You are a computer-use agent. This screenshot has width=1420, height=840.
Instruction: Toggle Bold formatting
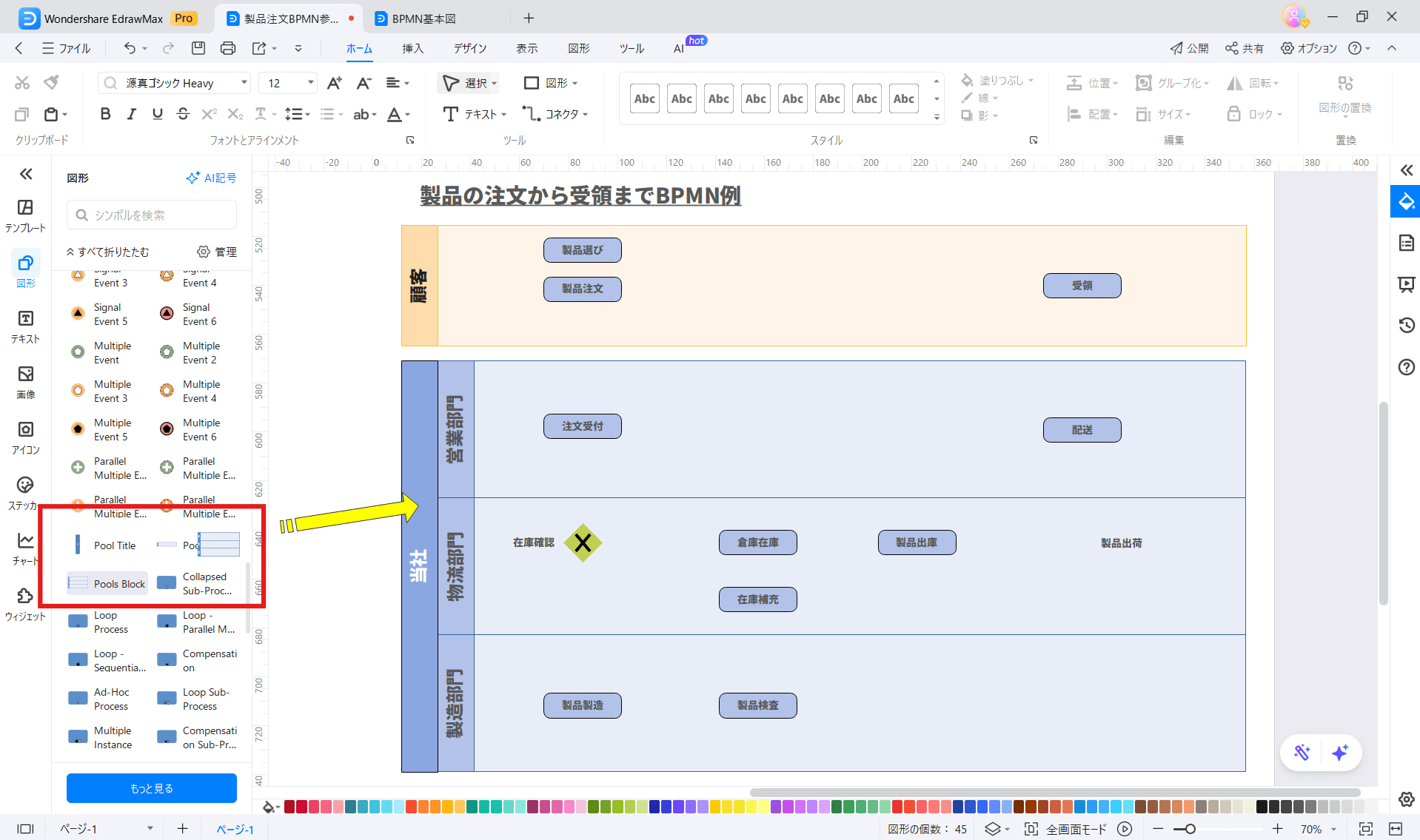coord(105,114)
